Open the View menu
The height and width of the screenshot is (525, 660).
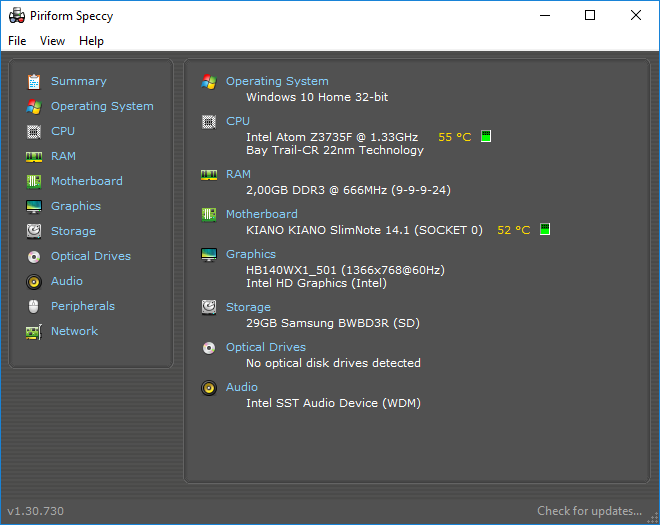point(52,41)
